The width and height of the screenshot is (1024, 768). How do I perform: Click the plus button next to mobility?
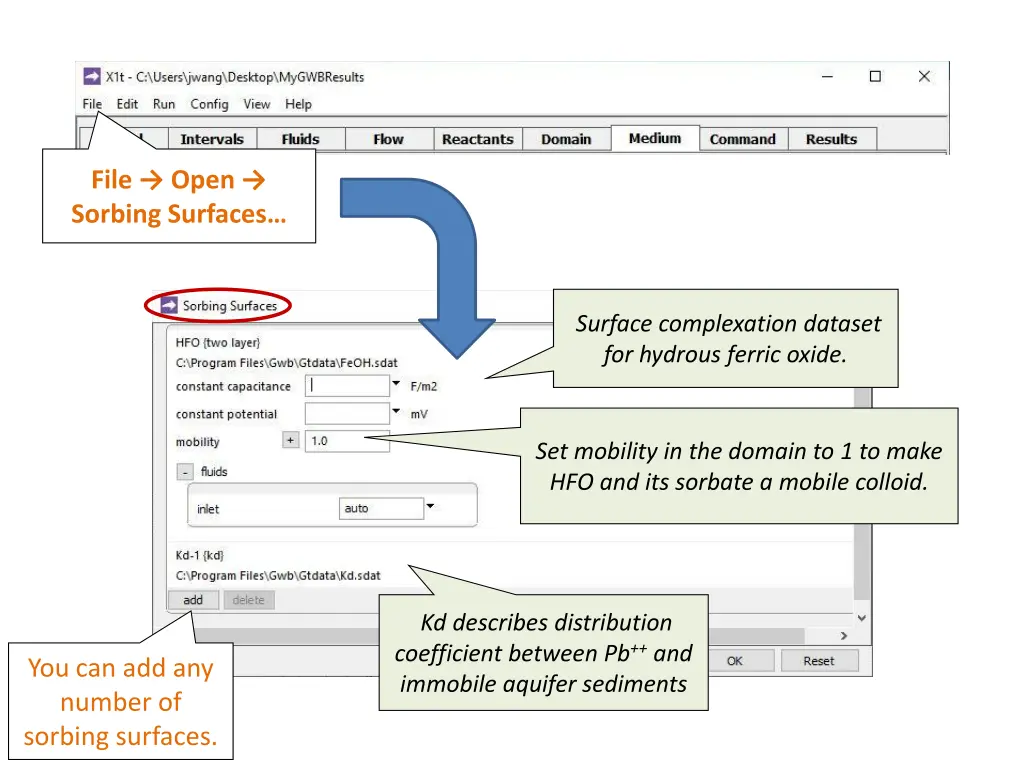(x=291, y=440)
